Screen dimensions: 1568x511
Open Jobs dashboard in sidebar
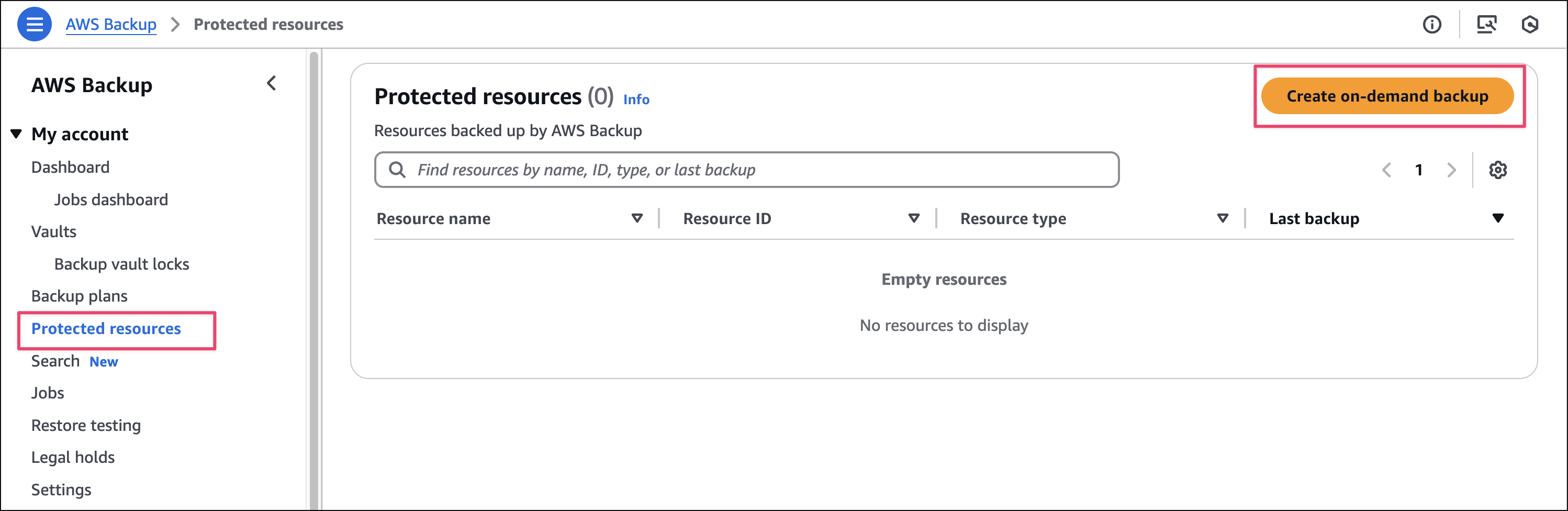point(111,200)
